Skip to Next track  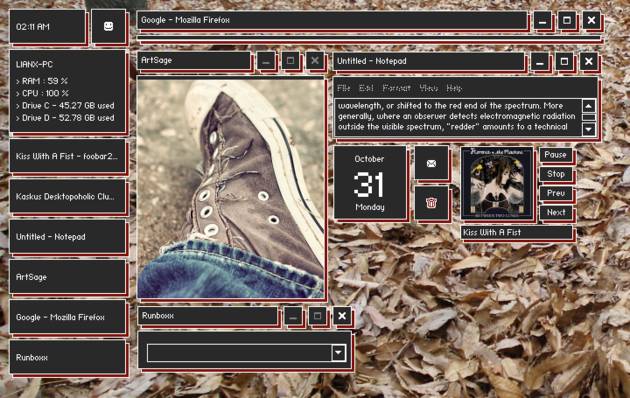pyautogui.click(x=556, y=212)
